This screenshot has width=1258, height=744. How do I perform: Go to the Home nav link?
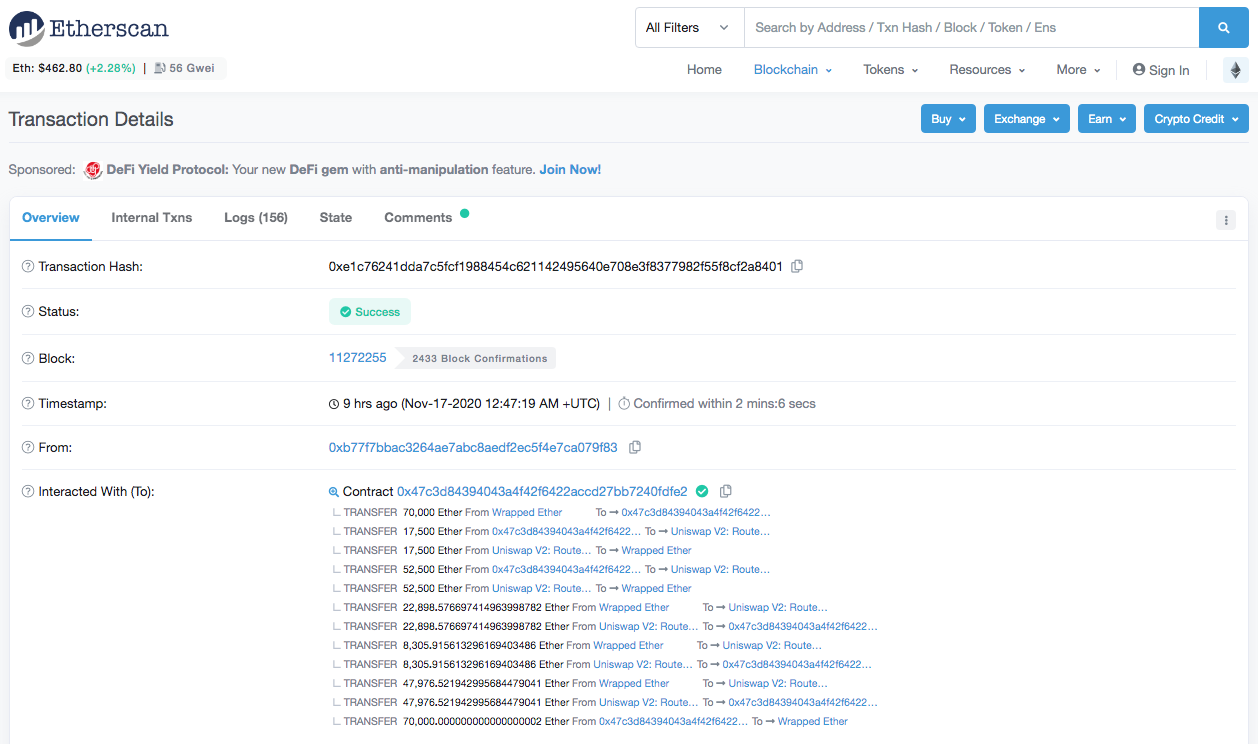click(704, 70)
